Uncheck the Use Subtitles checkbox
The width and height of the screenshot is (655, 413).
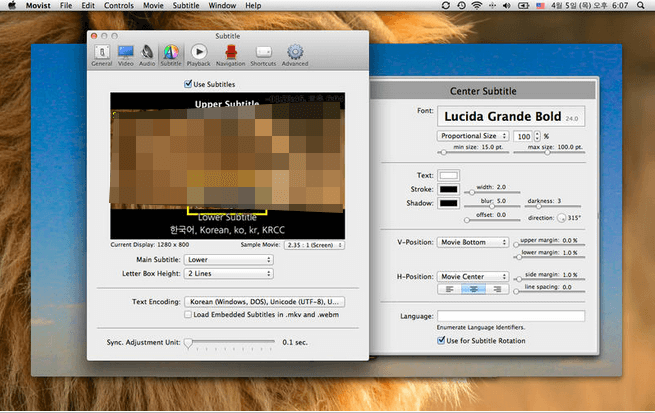point(189,84)
